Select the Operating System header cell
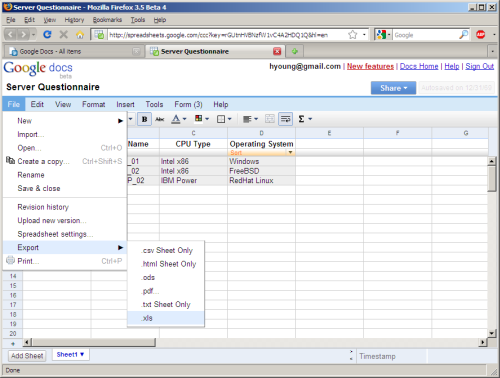The height and width of the screenshot is (378, 500). (261, 144)
